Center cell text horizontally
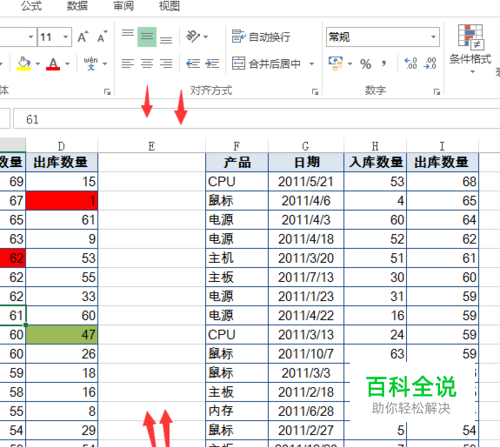Viewport: 500px width, 447px height. (x=147, y=63)
